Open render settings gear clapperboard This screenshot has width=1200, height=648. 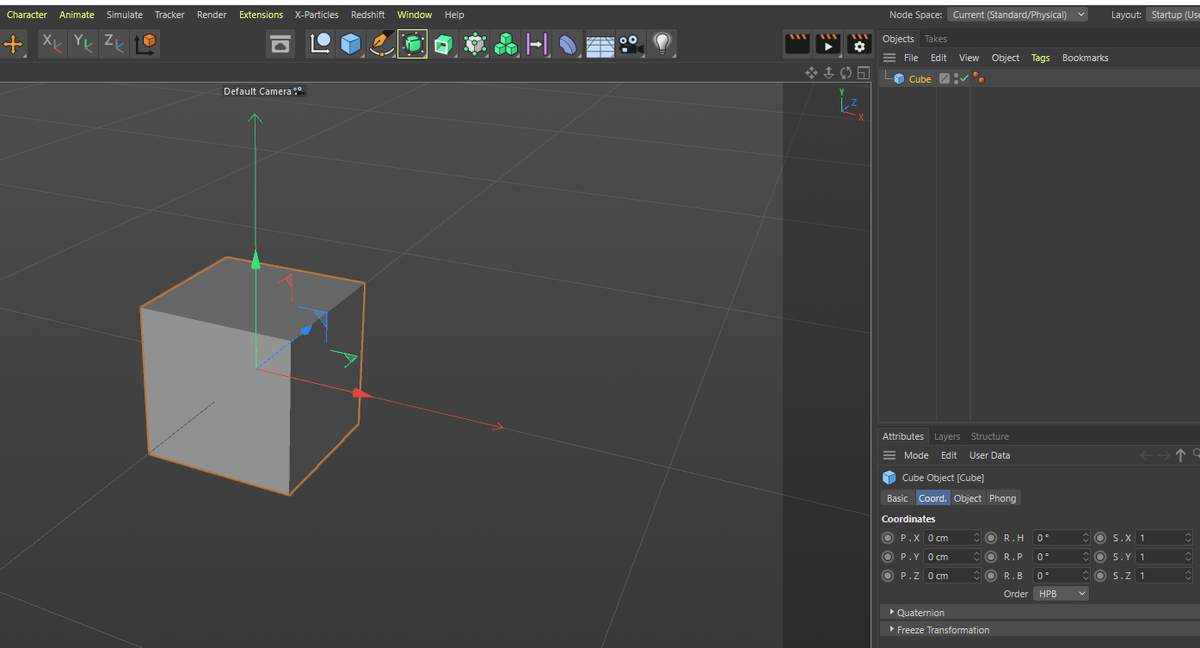pos(859,44)
